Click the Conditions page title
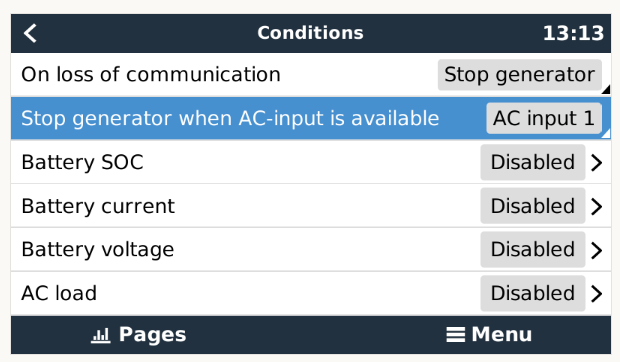620x362 pixels. [x=310, y=33]
